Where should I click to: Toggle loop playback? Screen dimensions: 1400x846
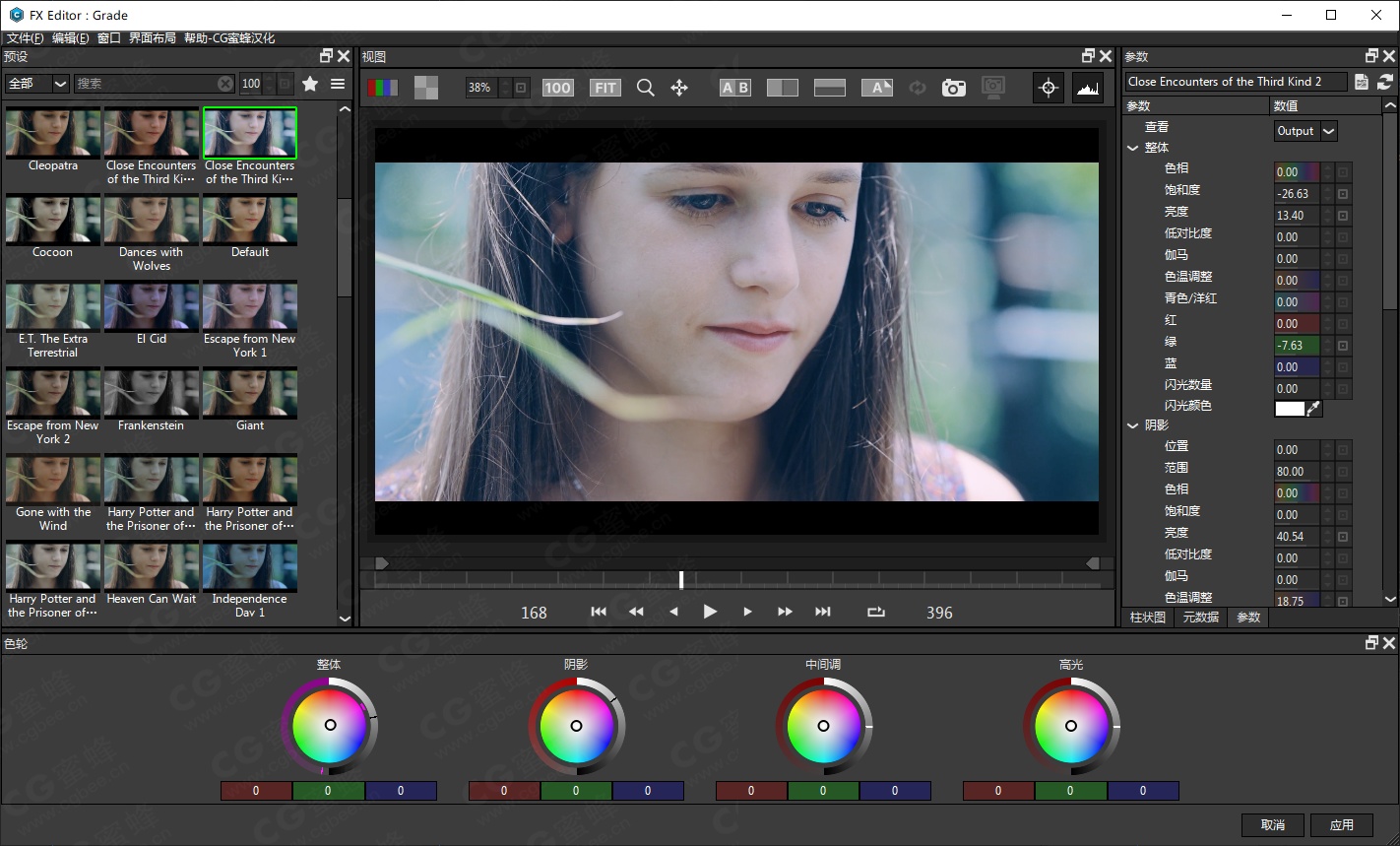point(876,612)
